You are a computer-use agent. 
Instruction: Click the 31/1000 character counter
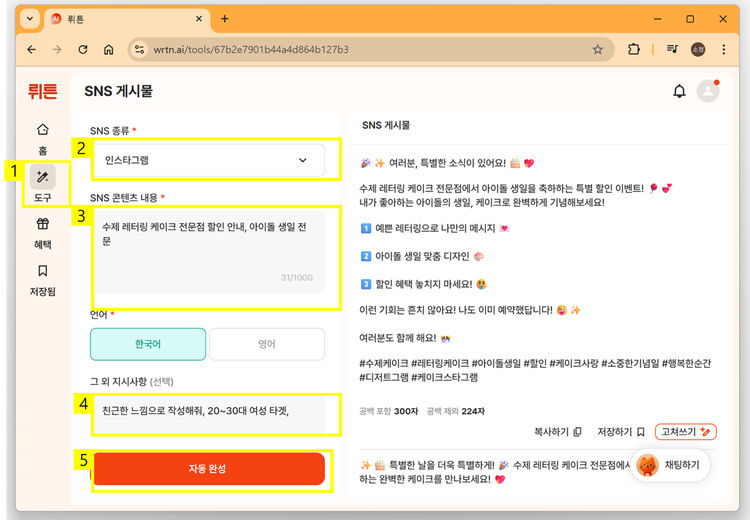coord(297,277)
